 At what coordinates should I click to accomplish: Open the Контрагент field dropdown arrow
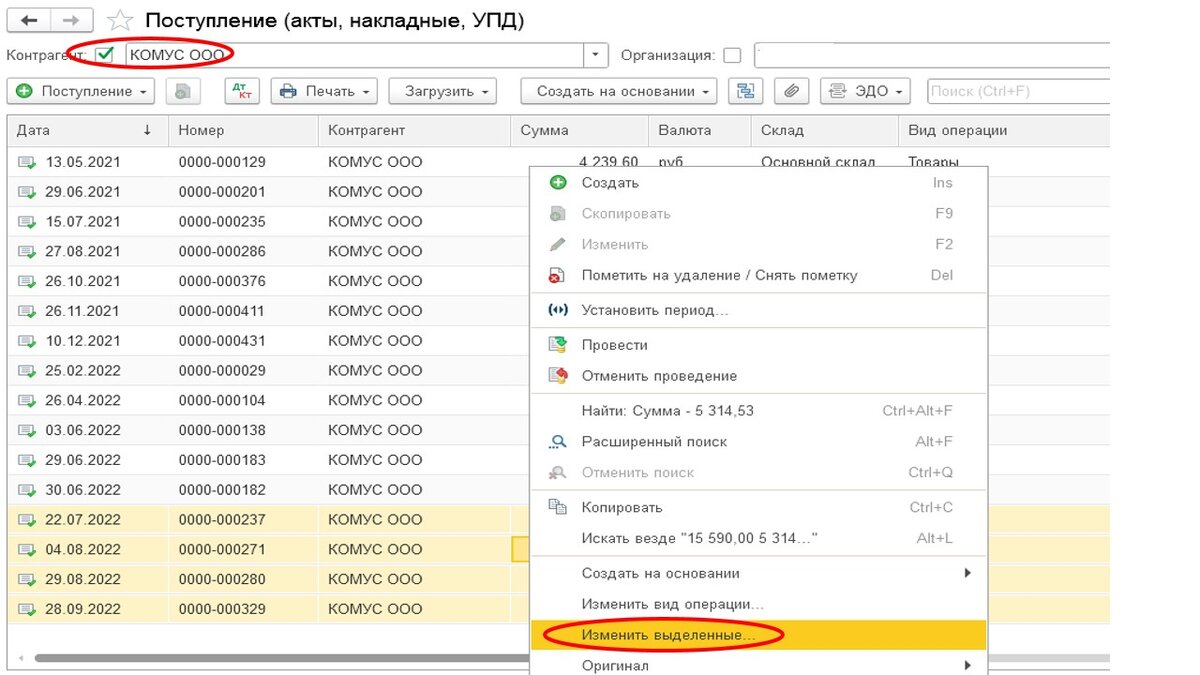pyautogui.click(x=596, y=55)
